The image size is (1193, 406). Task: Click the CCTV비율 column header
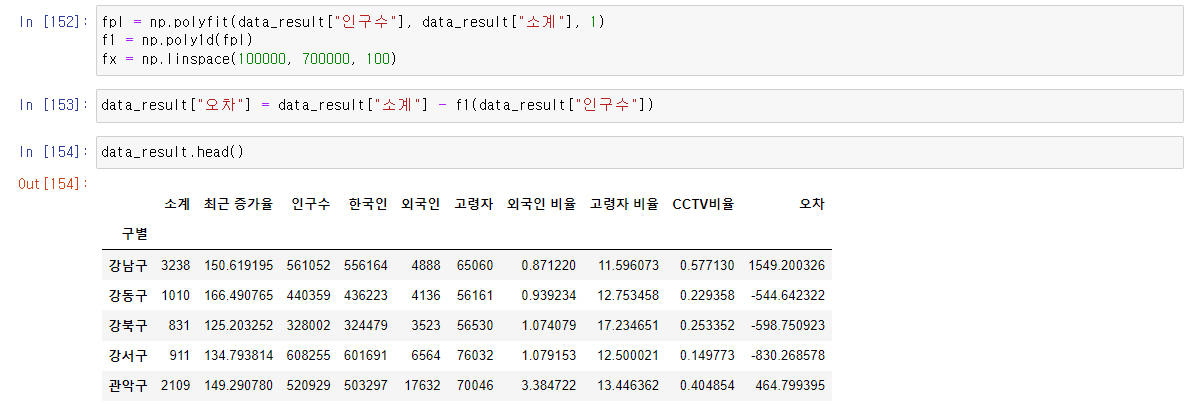click(704, 205)
